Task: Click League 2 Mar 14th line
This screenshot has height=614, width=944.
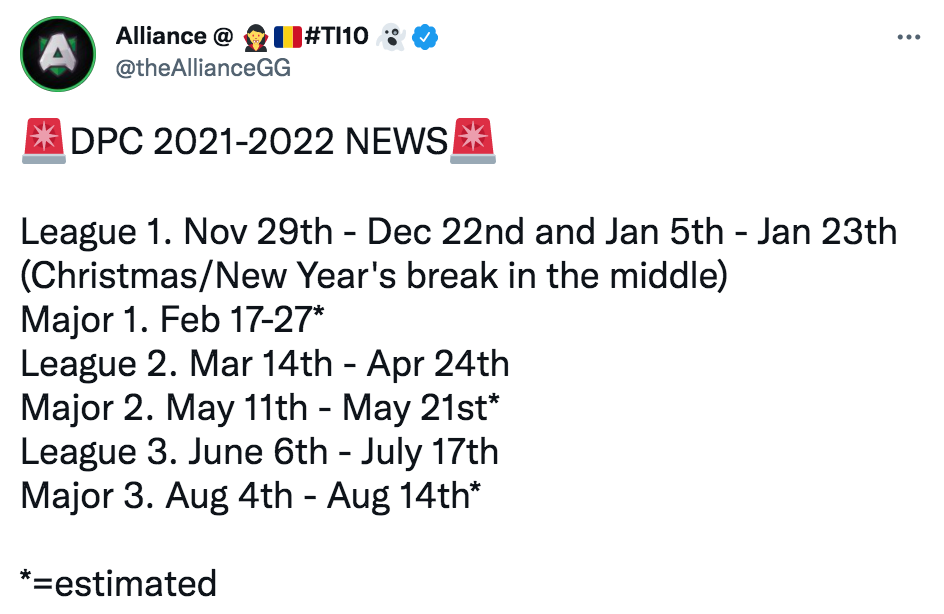Action: pyautogui.click(x=265, y=364)
